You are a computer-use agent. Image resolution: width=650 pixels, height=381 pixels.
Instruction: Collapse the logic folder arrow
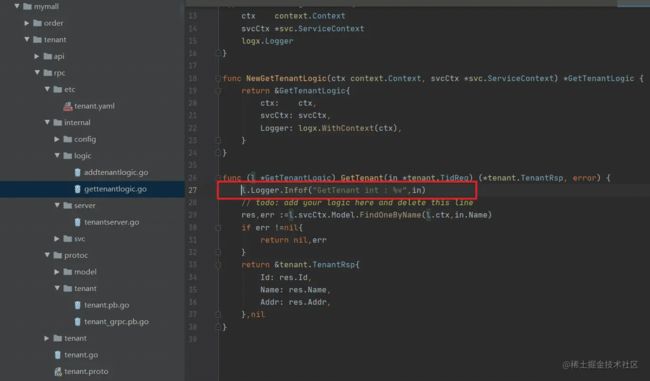pyautogui.click(x=57, y=155)
